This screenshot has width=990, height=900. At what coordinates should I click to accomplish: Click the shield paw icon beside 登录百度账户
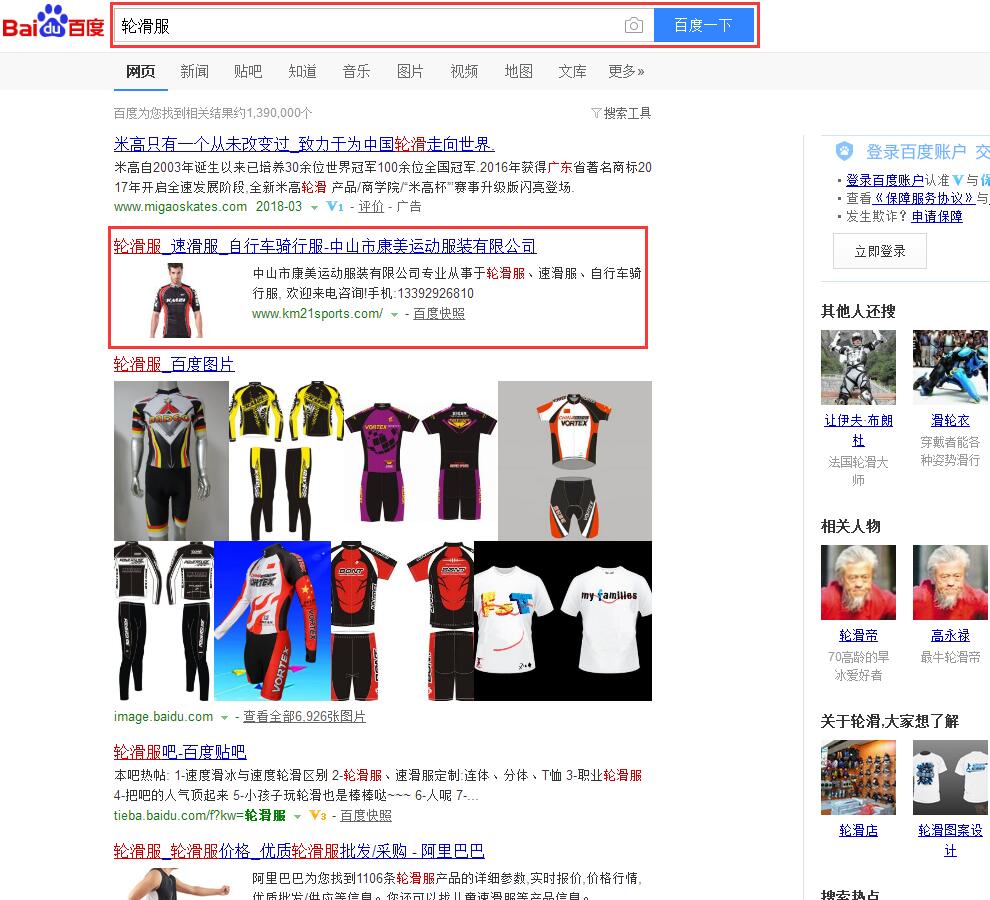point(845,152)
